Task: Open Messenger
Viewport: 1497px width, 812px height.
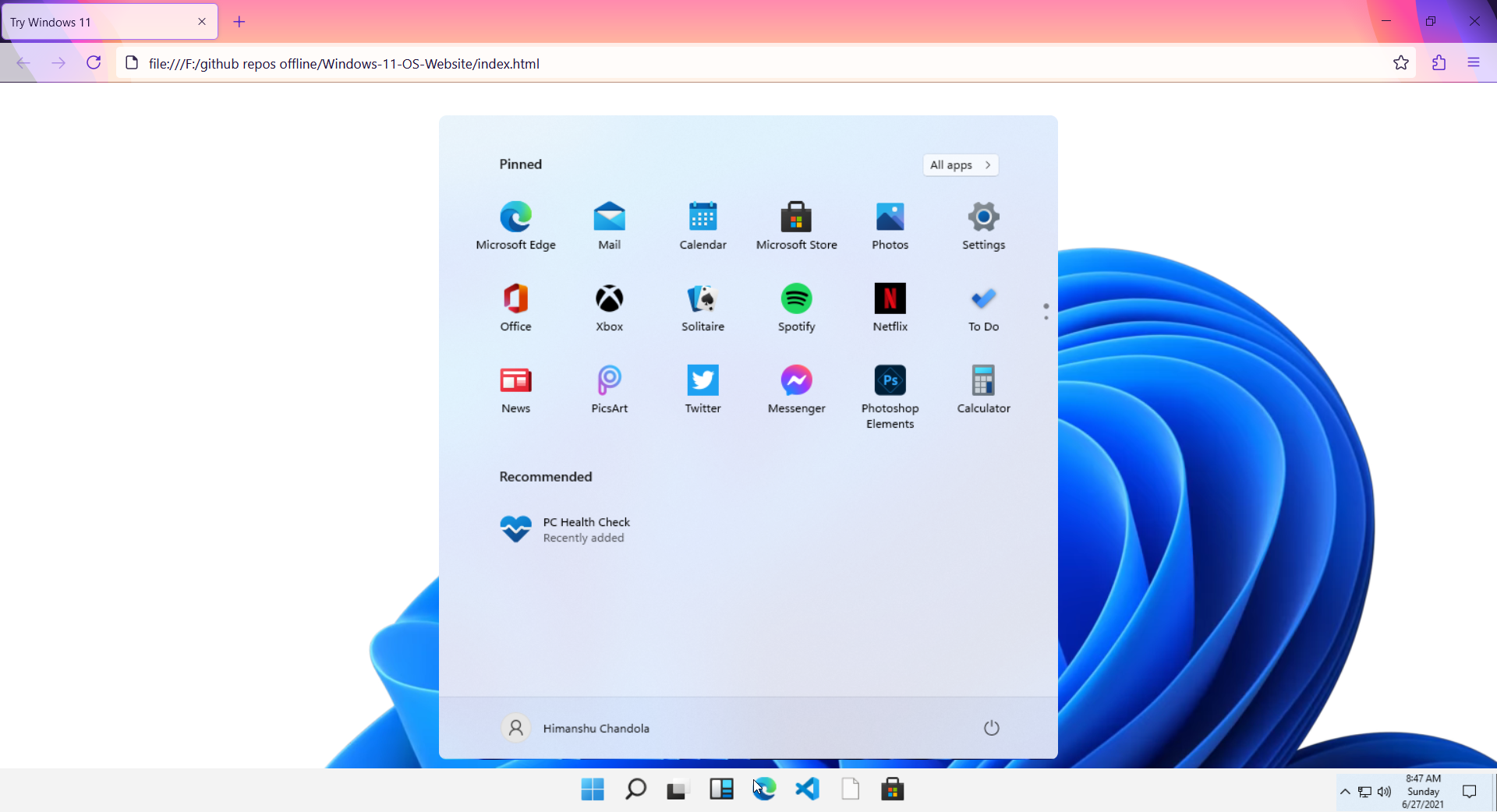Action: point(796,389)
